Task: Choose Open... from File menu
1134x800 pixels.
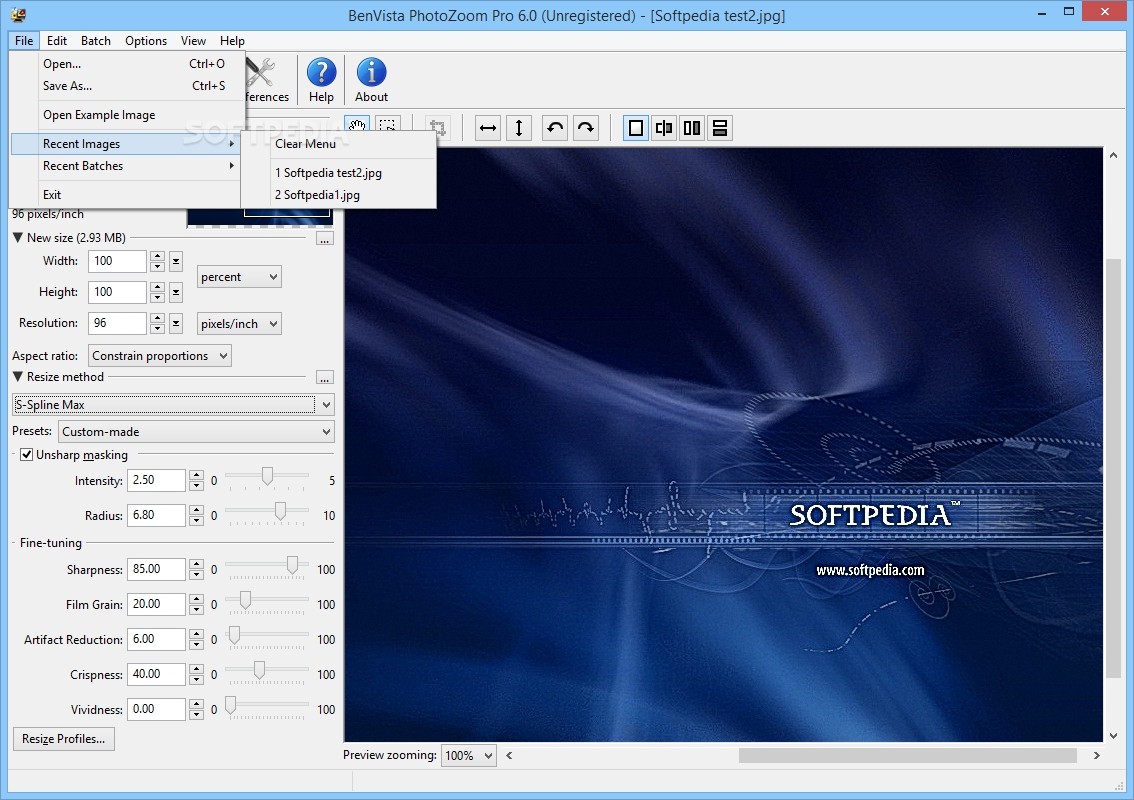Action: pos(125,64)
